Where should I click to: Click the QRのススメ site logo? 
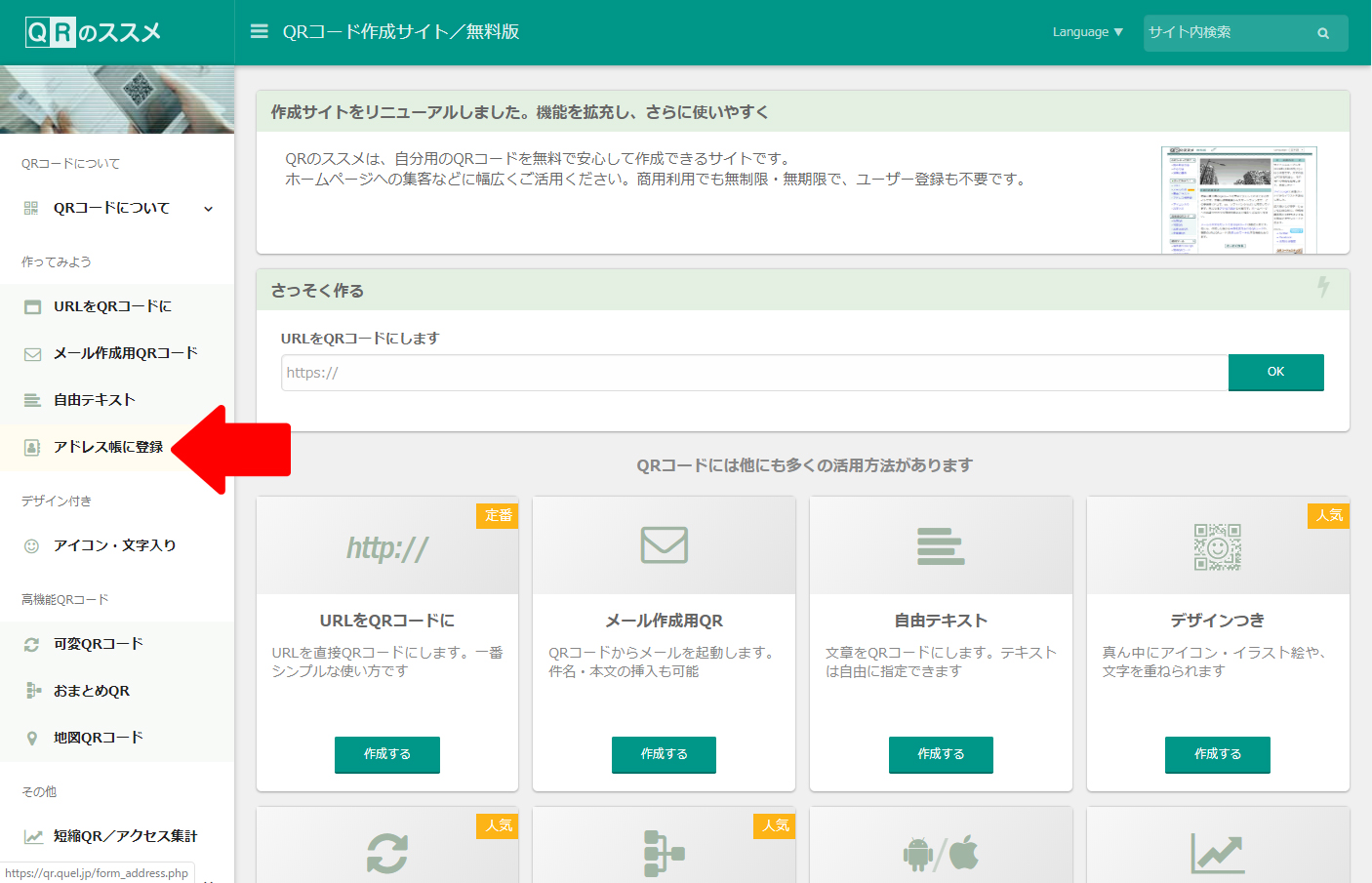coord(93,32)
